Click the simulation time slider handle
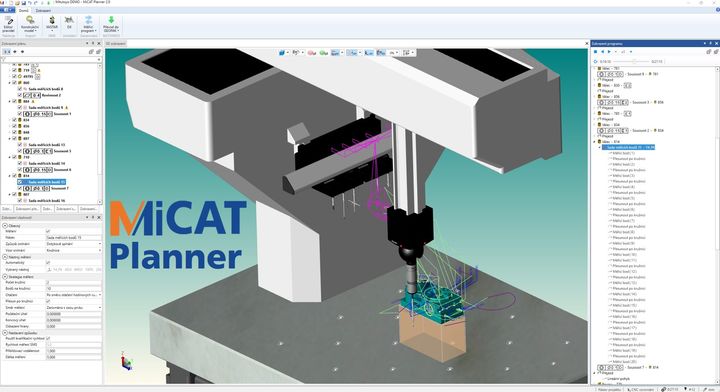 tap(635, 61)
